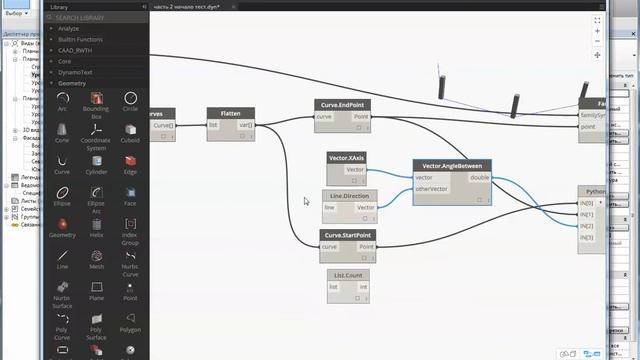Toggle preview checkbox on Line.Direction node
640x360 pixels.
(x=365, y=218)
